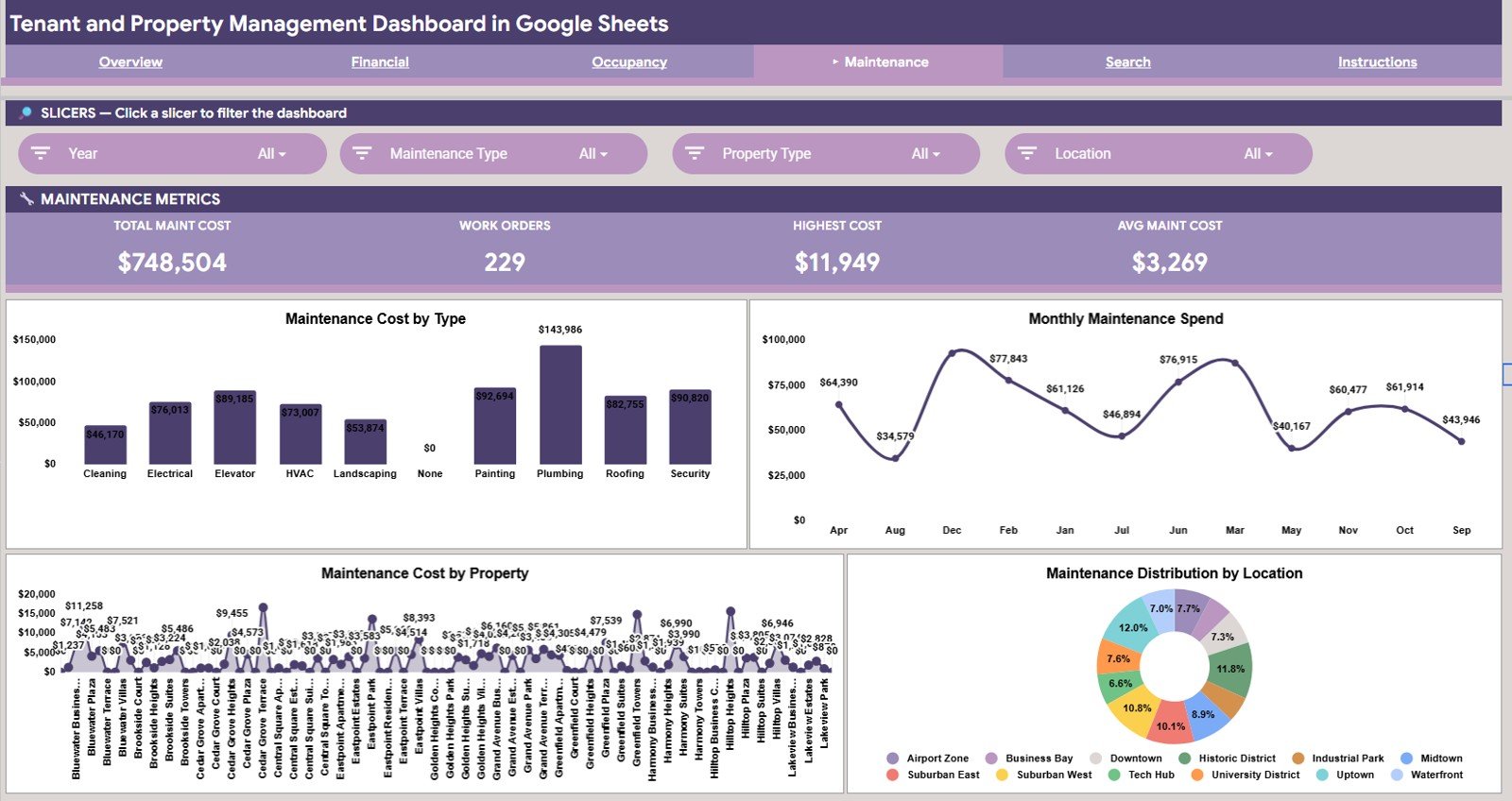Click the Suburban East legend swatch
The height and width of the screenshot is (801, 1512).
click(x=893, y=775)
